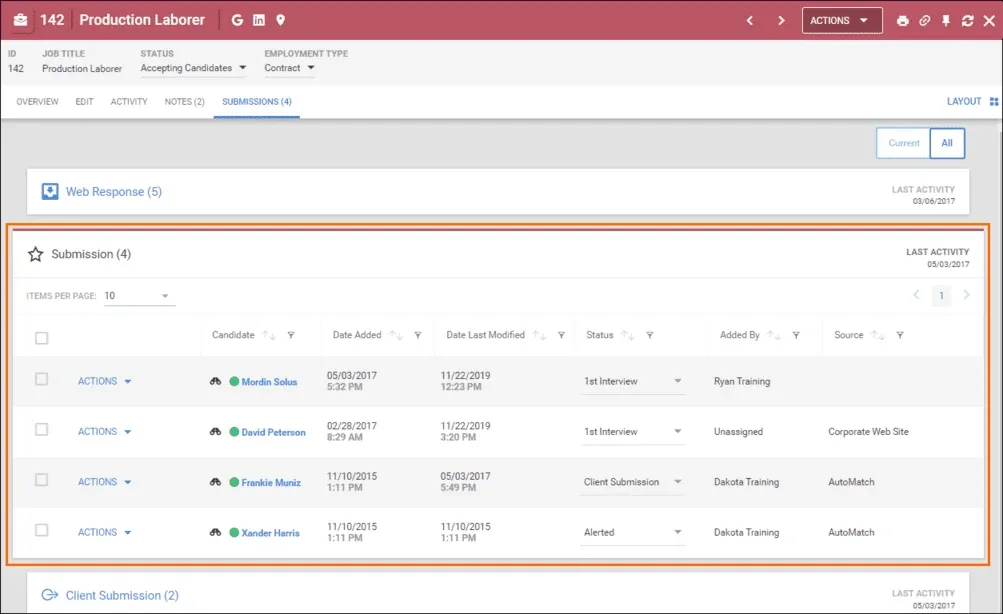1003x614 pixels.
Task: Click binoculars icon for Mordin Solus
Action: 216,381
